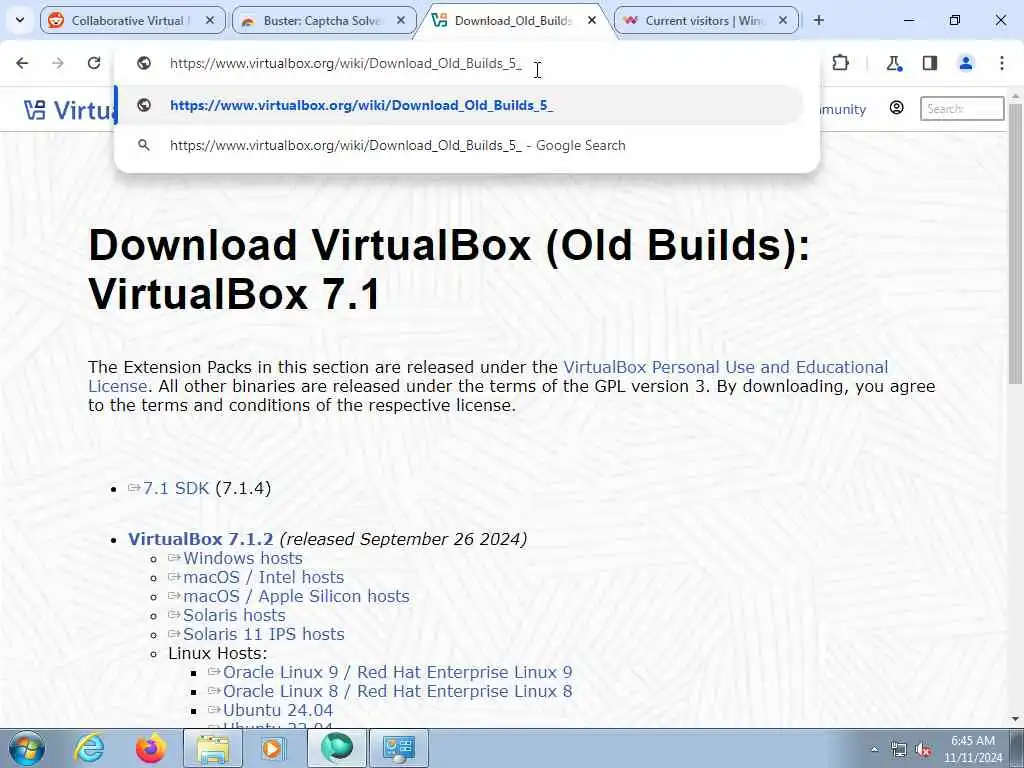The image size is (1024, 768).
Task: Click the muted volume tray icon
Action: tap(923, 750)
